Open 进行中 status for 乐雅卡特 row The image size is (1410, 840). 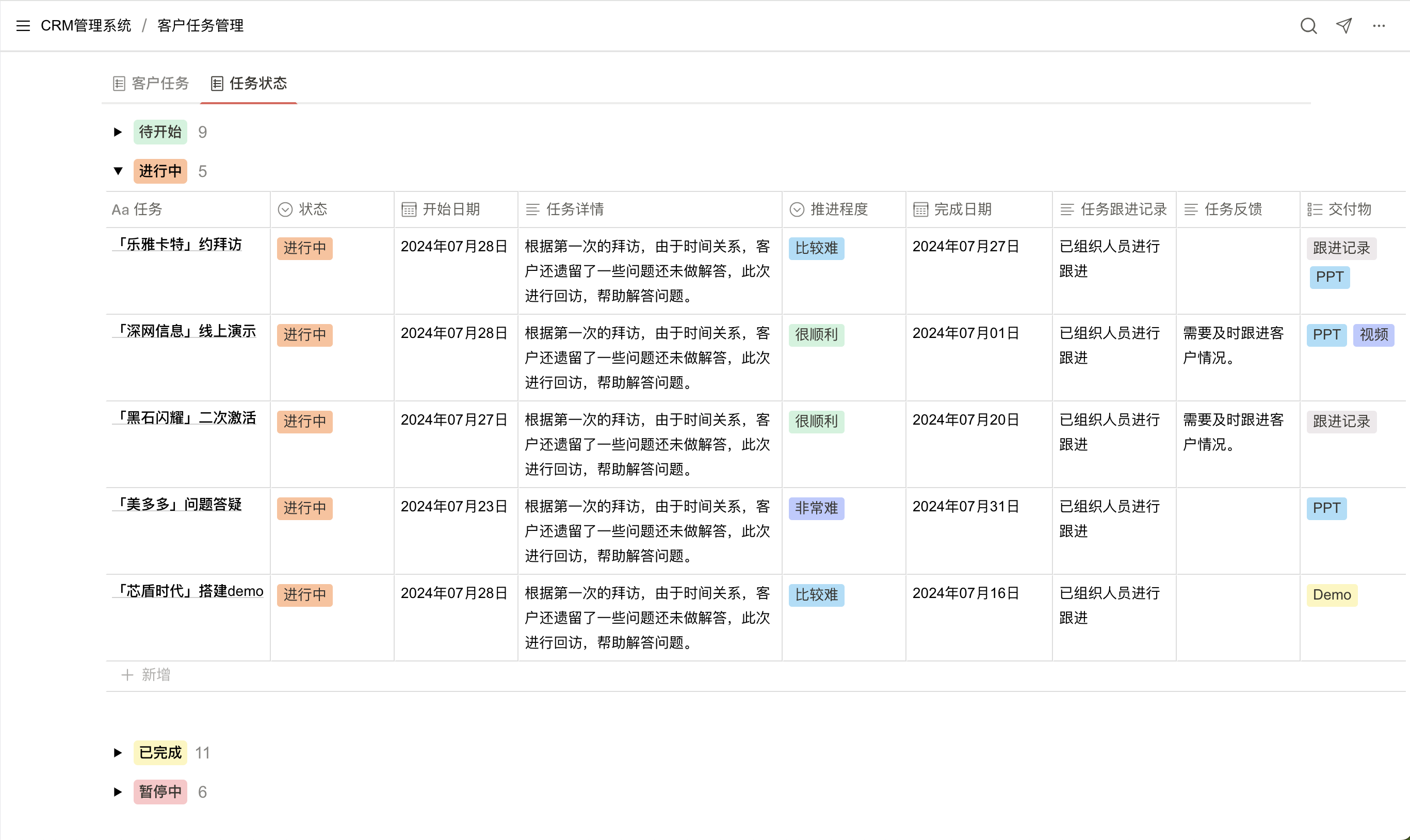[304, 248]
